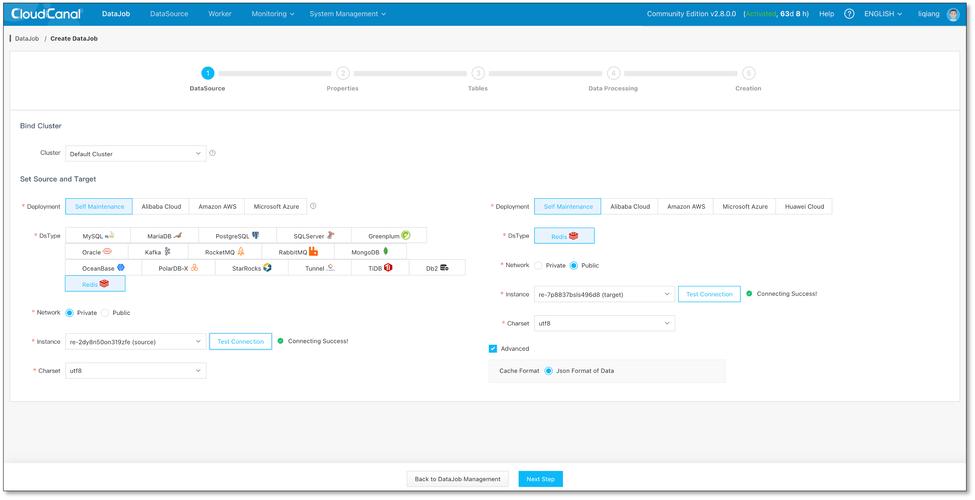Image resolution: width=975 pixels, height=500 pixels.
Task: Select target Alibaba Cloud deployment
Action: coord(630,206)
